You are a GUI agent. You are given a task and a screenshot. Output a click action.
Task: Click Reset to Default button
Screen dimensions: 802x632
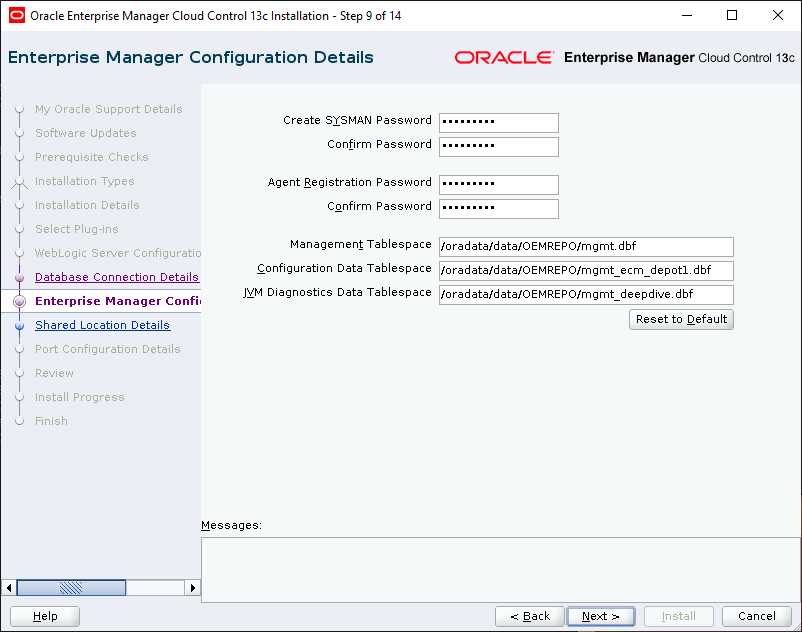pos(681,319)
